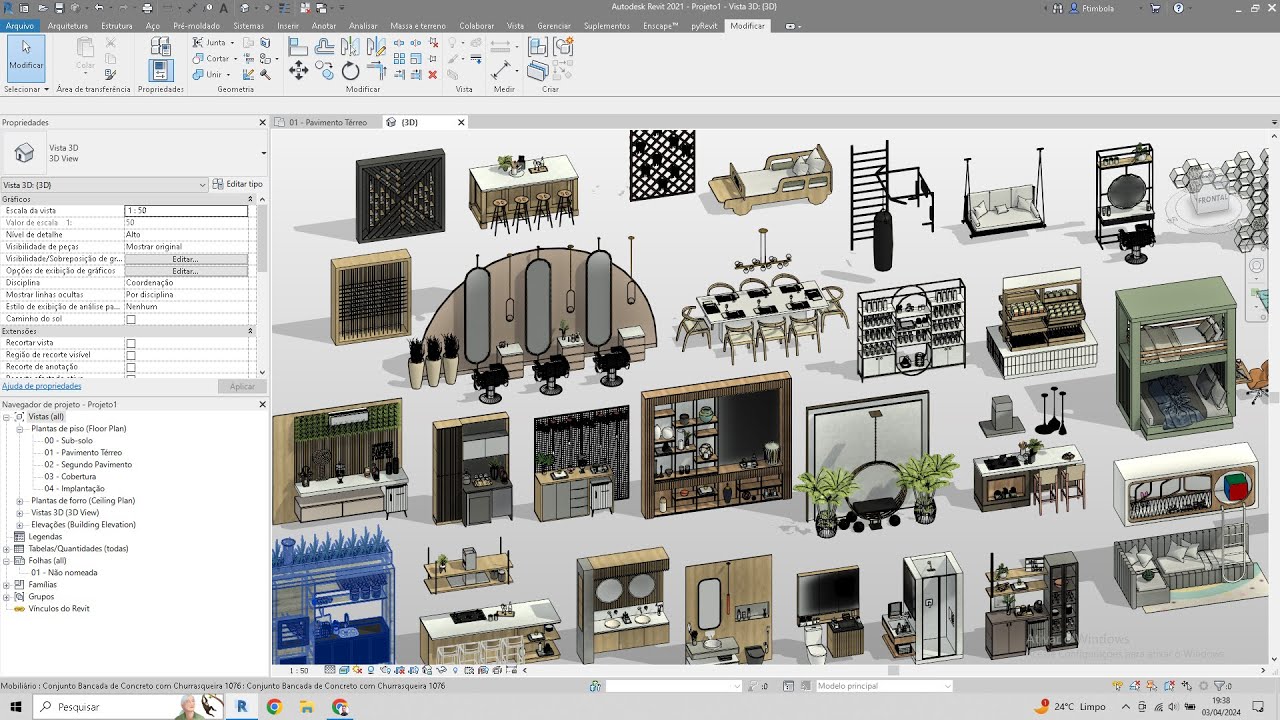1280x720 pixels.
Task: Click the Windows Start button
Action: [16, 707]
